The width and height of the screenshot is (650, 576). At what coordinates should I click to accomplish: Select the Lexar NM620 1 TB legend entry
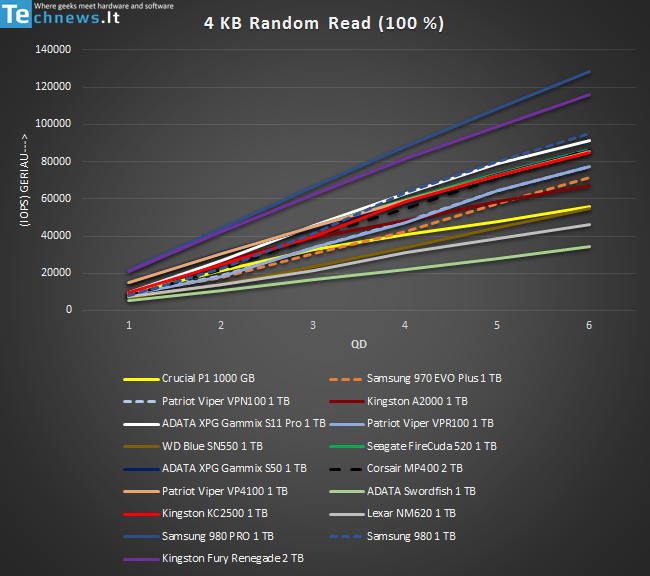[x=393, y=513]
